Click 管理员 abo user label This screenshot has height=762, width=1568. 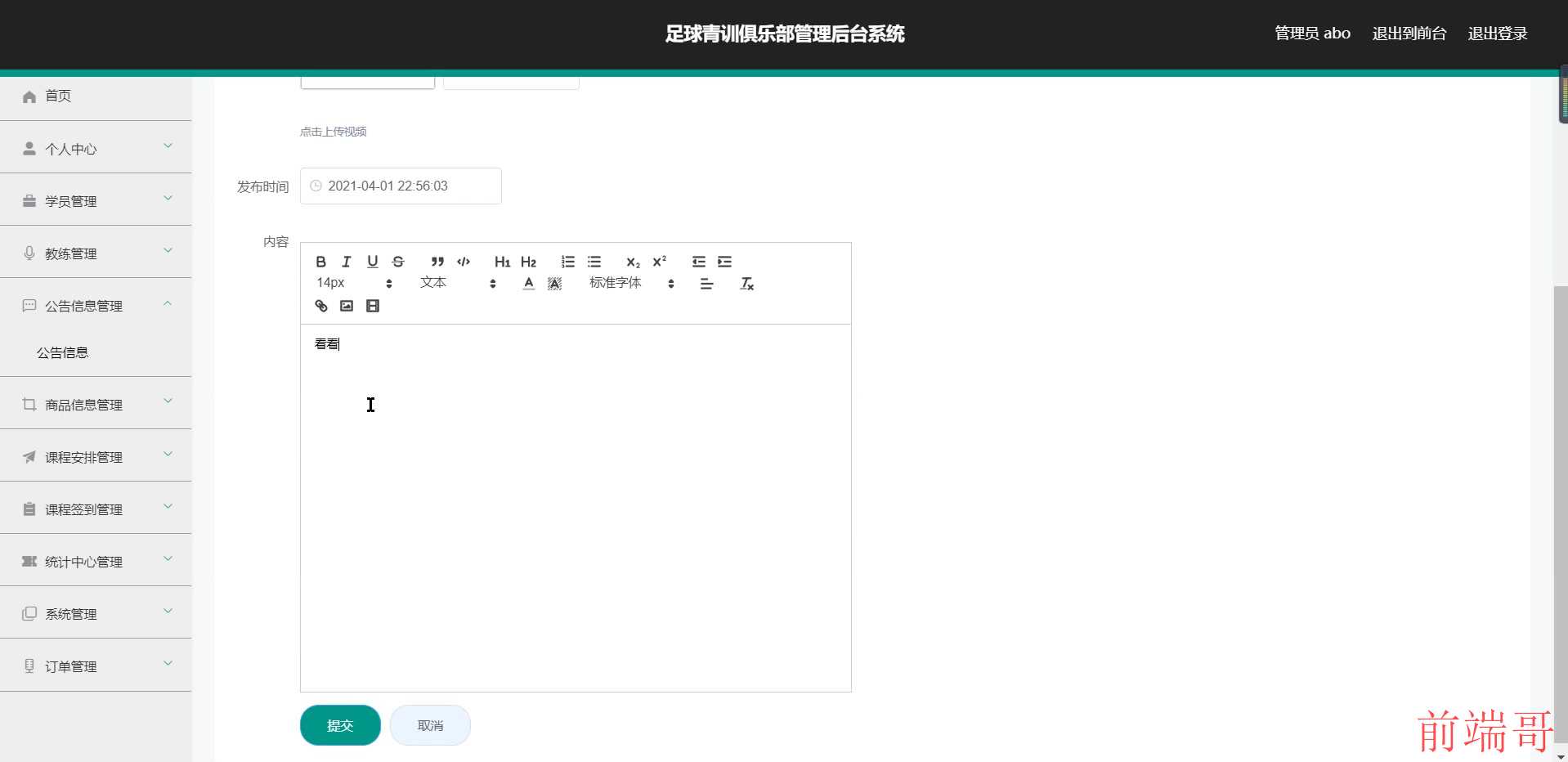[1312, 34]
